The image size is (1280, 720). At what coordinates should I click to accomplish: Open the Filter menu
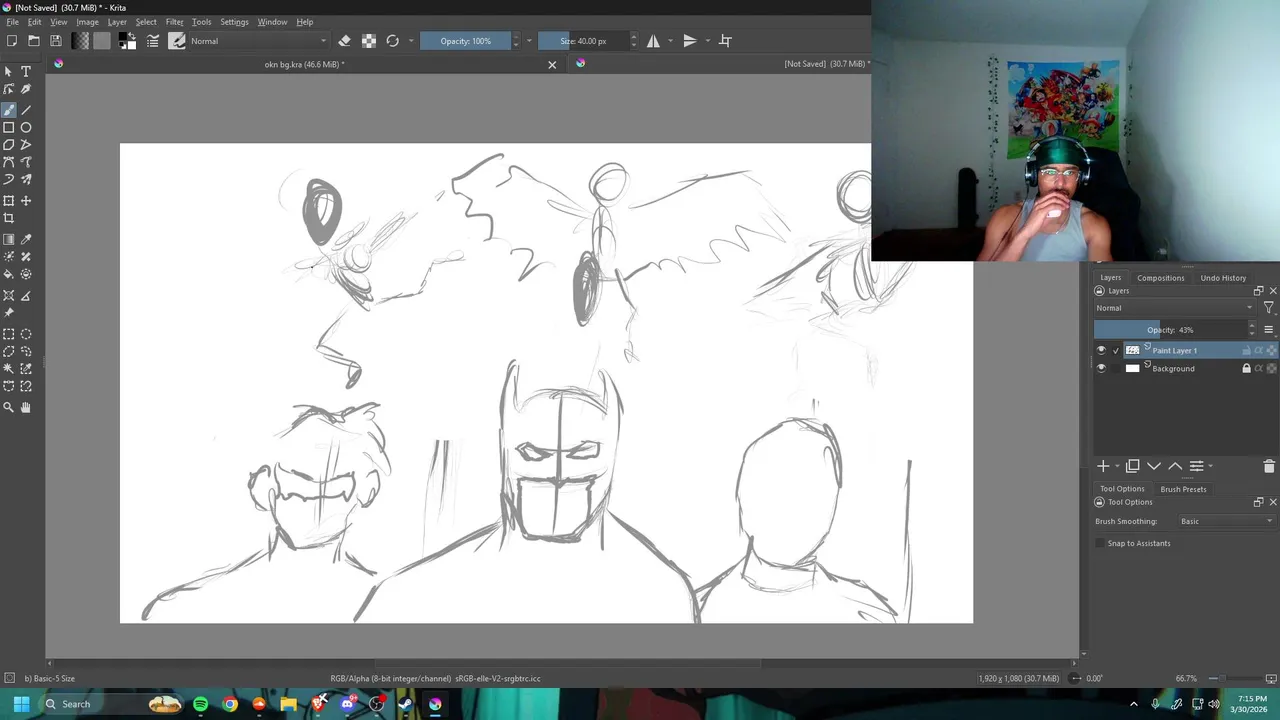(x=174, y=22)
